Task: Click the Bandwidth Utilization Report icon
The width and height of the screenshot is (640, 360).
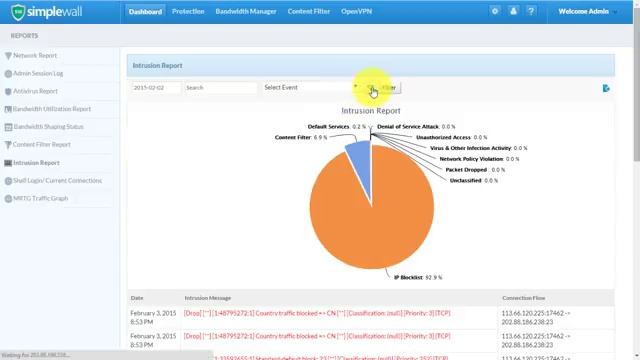Action: point(8,109)
